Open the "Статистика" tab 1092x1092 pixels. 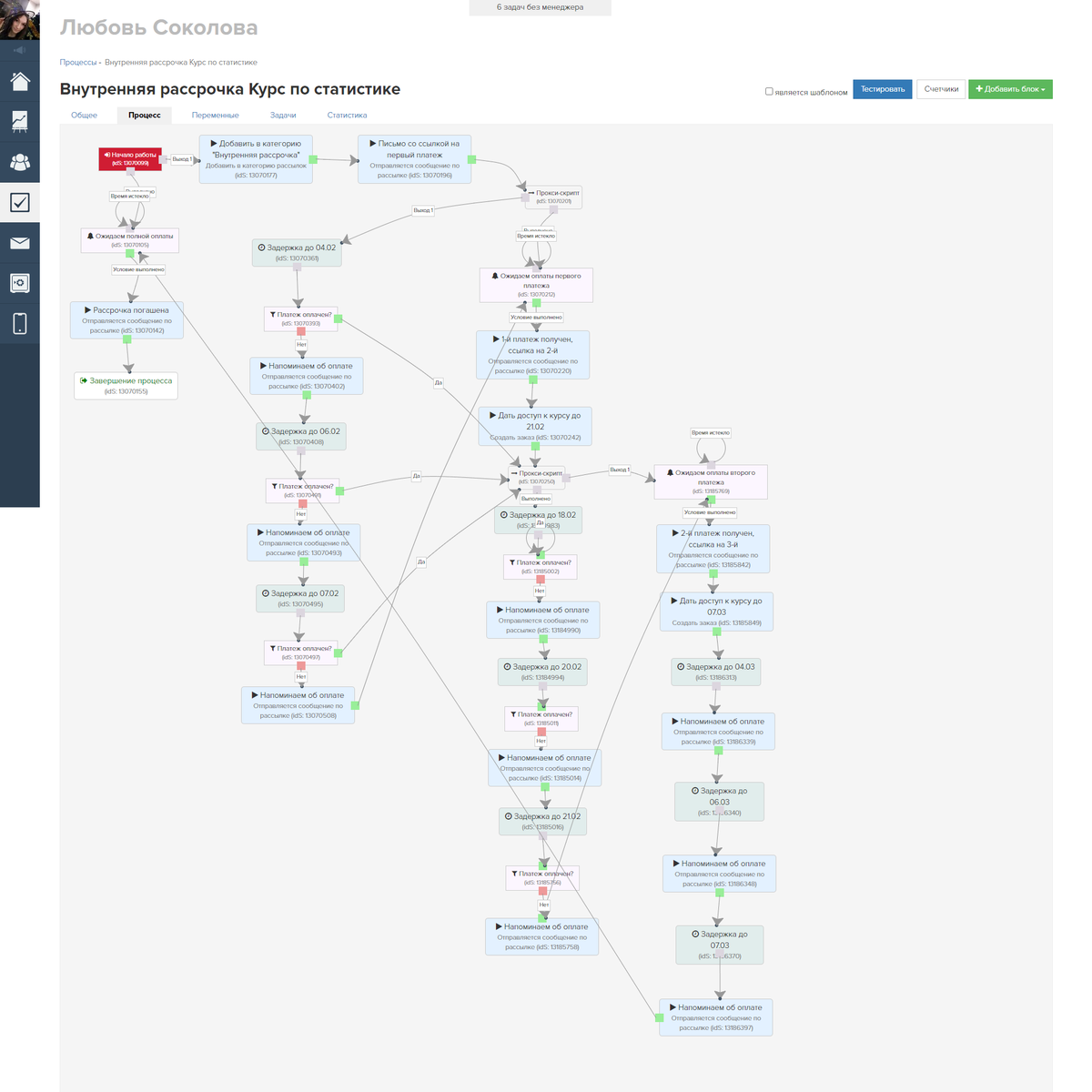click(347, 116)
